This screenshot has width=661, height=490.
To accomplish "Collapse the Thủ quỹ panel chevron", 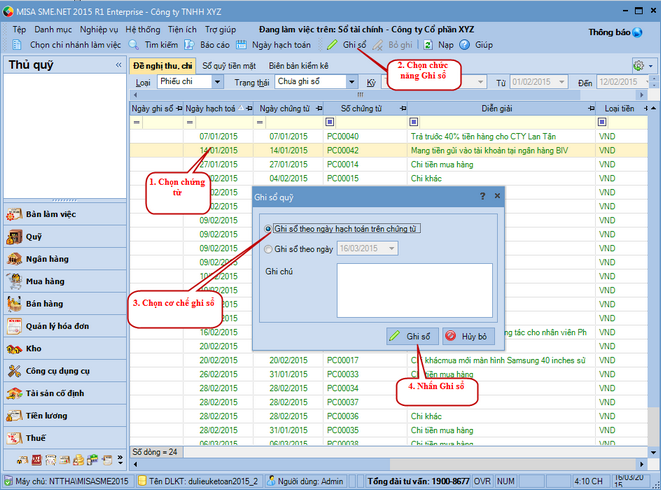I will [118, 65].
